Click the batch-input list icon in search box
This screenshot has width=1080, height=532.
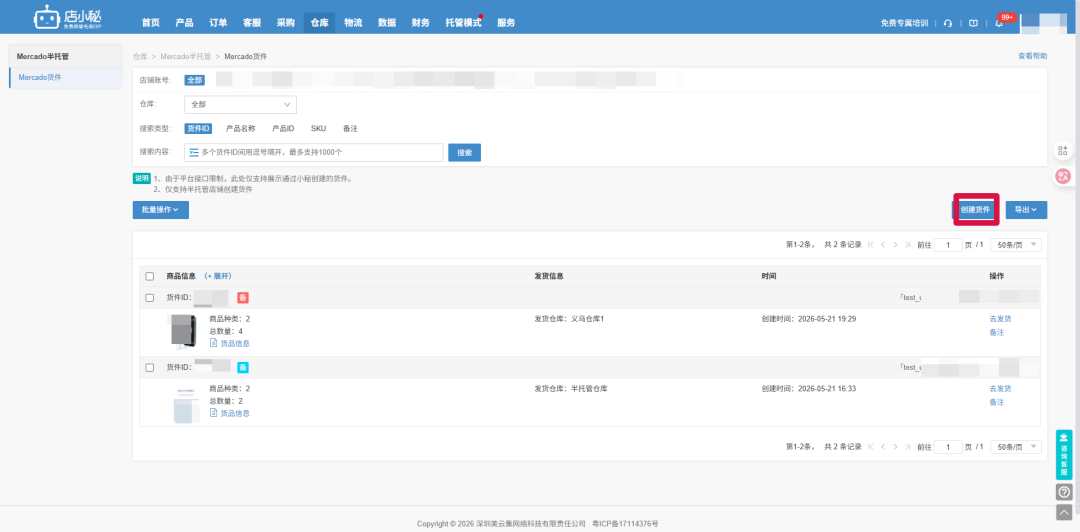point(194,152)
